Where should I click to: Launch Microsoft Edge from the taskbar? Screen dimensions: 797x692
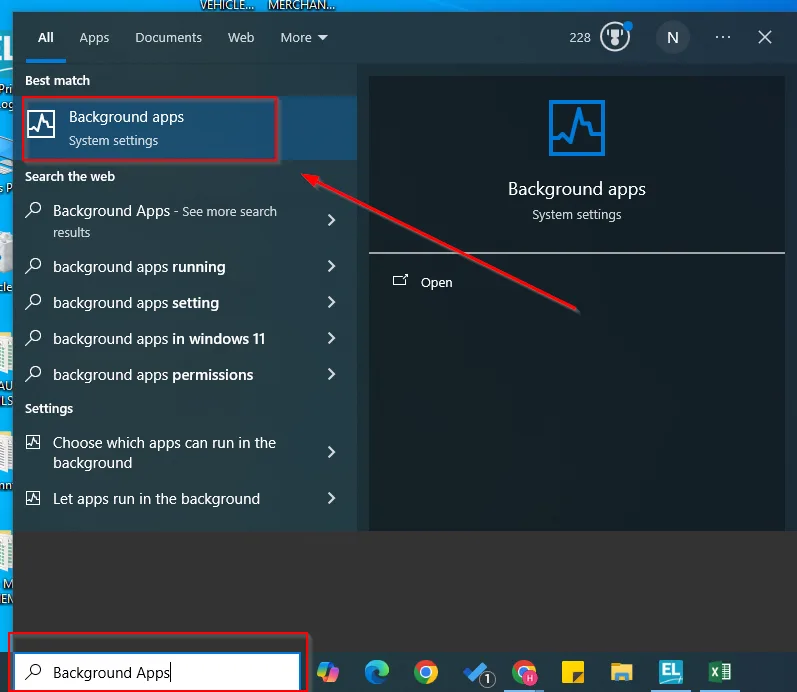pos(377,672)
